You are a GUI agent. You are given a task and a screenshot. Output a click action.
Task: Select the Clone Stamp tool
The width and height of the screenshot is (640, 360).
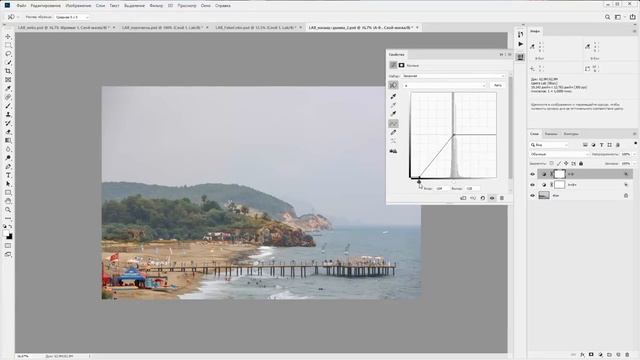(x=8, y=115)
